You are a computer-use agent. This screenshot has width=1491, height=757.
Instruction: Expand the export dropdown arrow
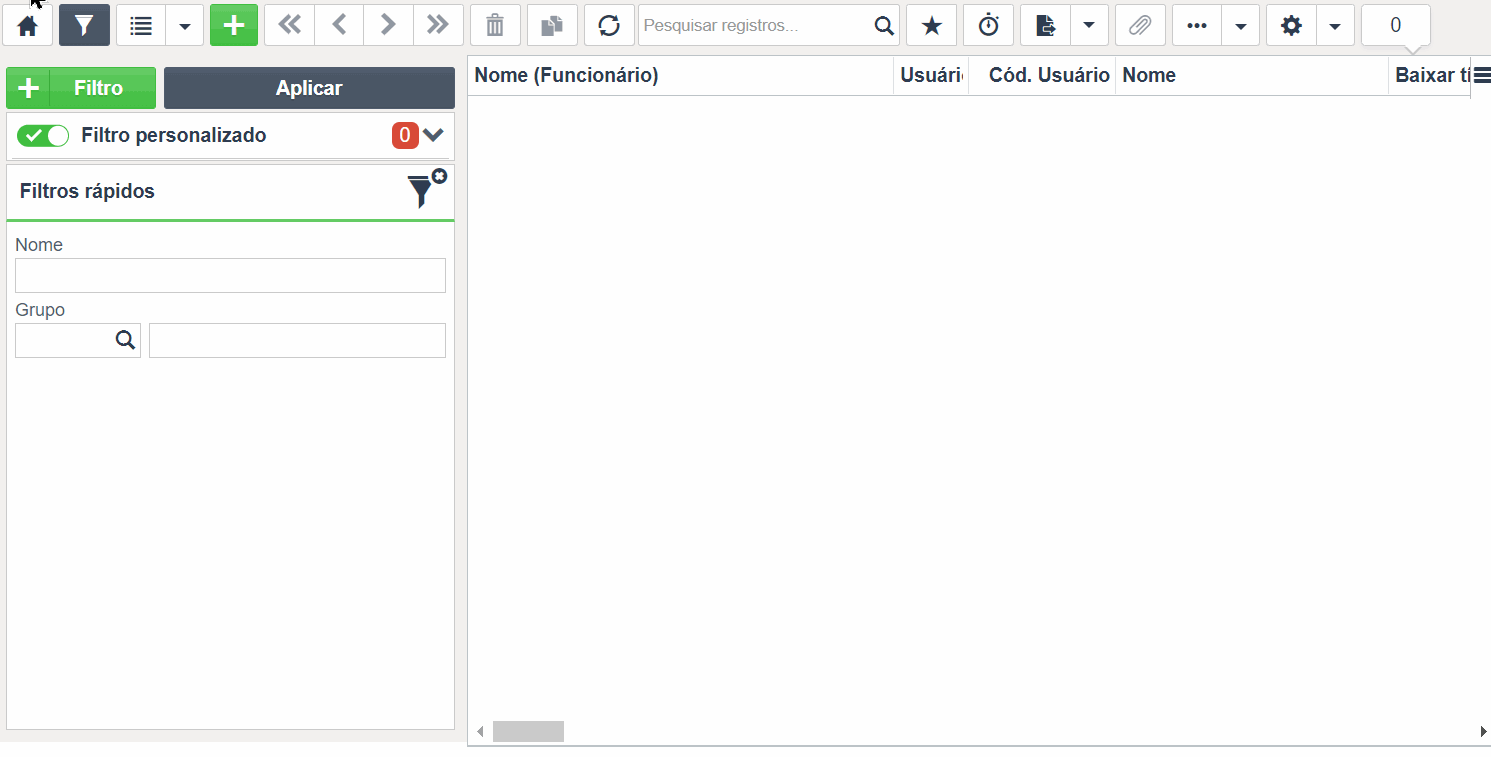point(1090,26)
